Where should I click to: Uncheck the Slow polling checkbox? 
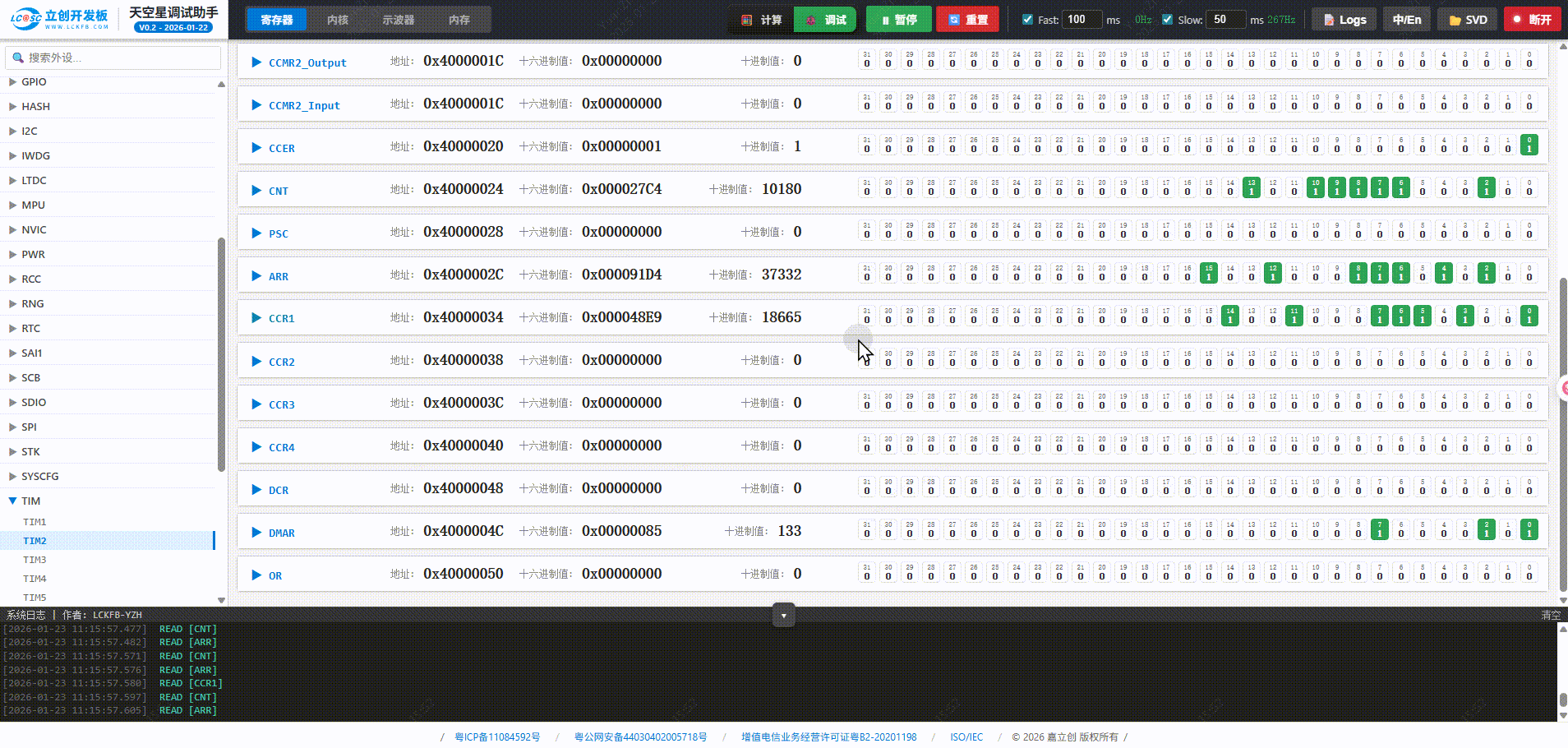pyautogui.click(x=1167, y=20)
